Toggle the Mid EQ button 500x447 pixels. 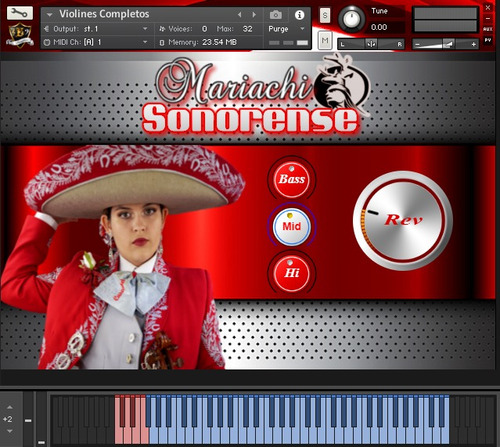click(292, 226)
